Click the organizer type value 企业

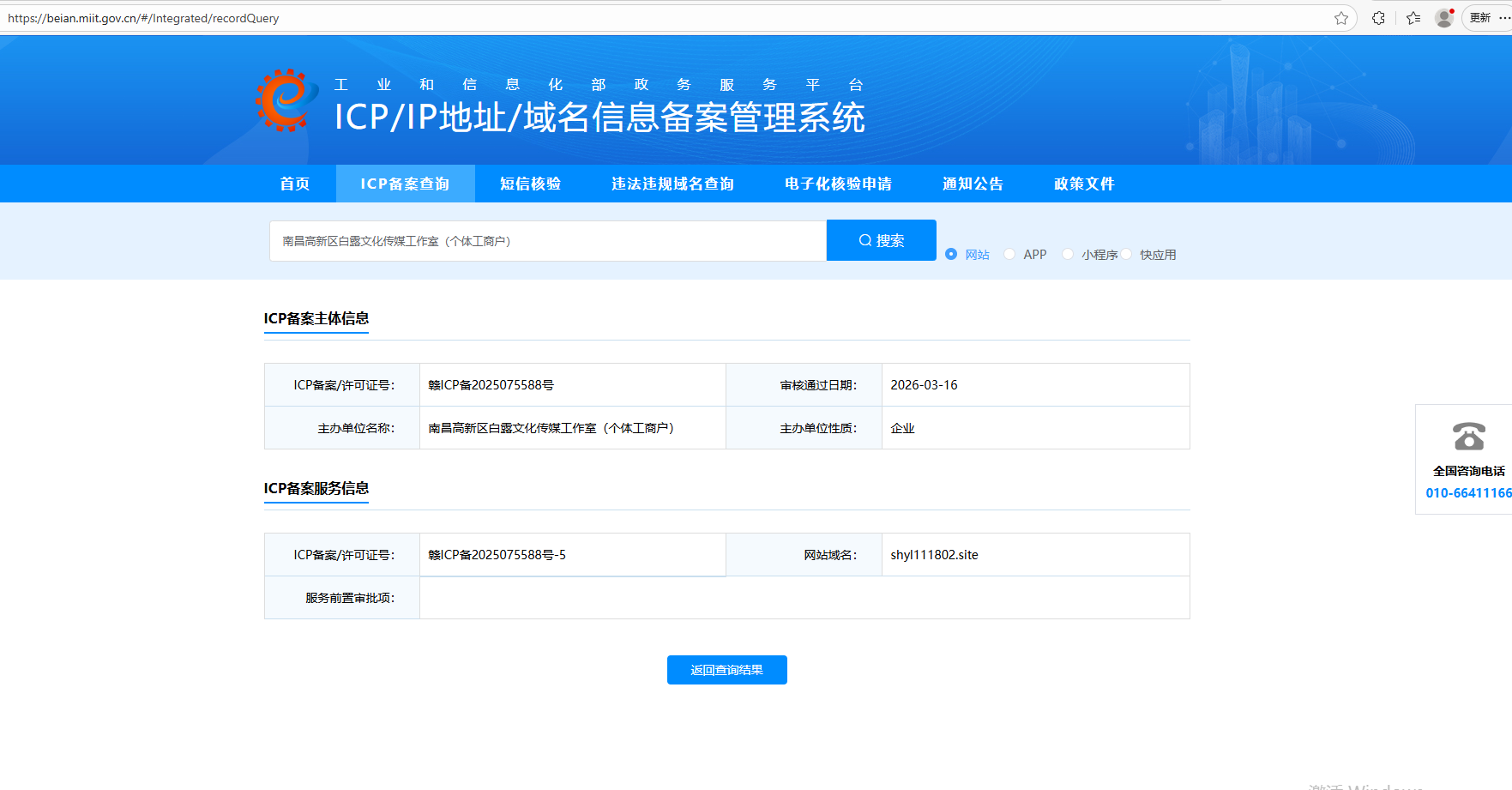[x=902, y=428]
